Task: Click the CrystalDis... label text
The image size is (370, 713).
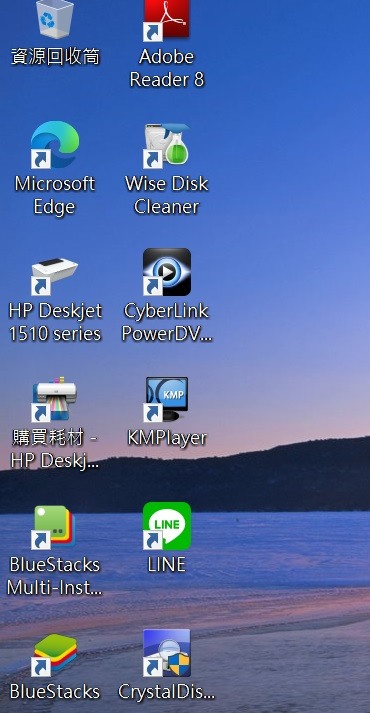Action: (x=167, y=692)
